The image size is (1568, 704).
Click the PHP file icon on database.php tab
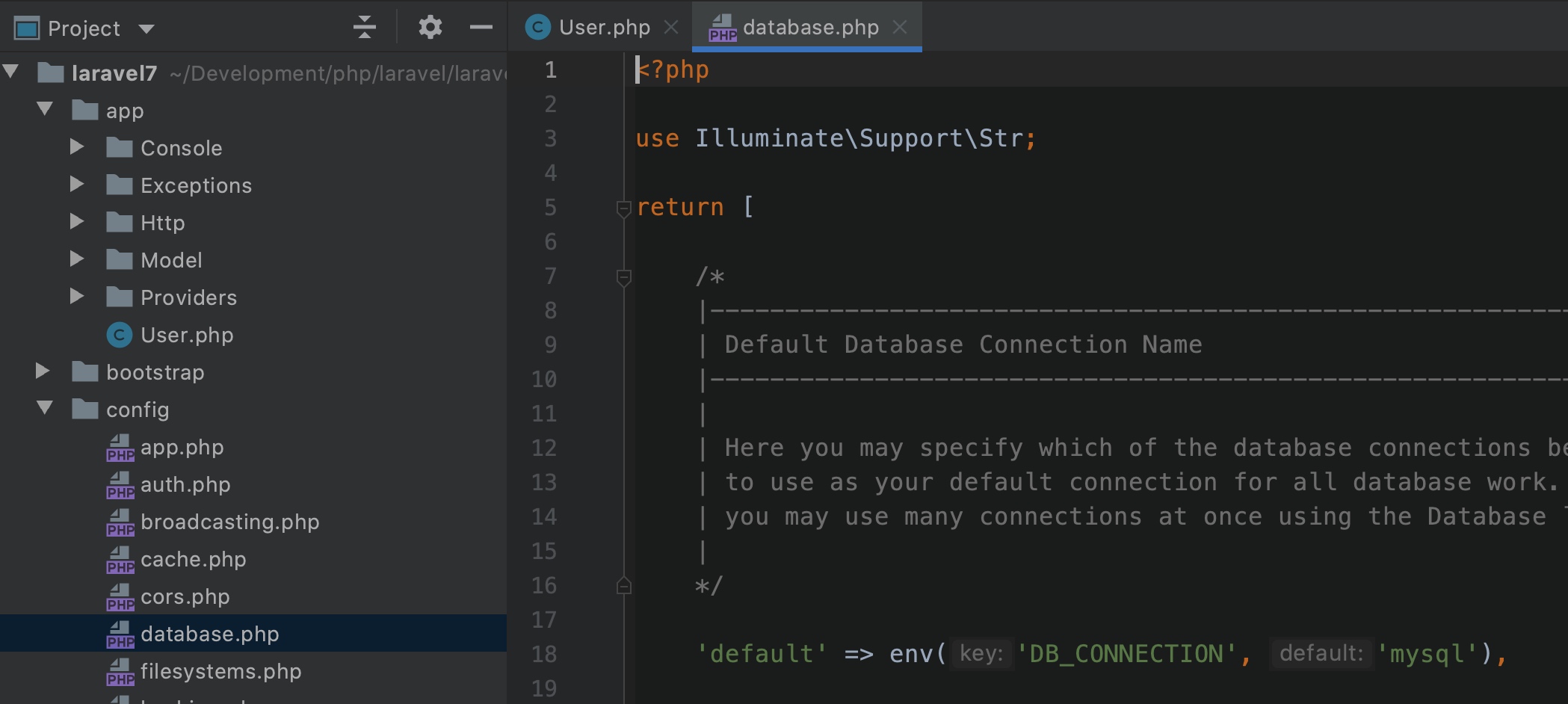722,28
